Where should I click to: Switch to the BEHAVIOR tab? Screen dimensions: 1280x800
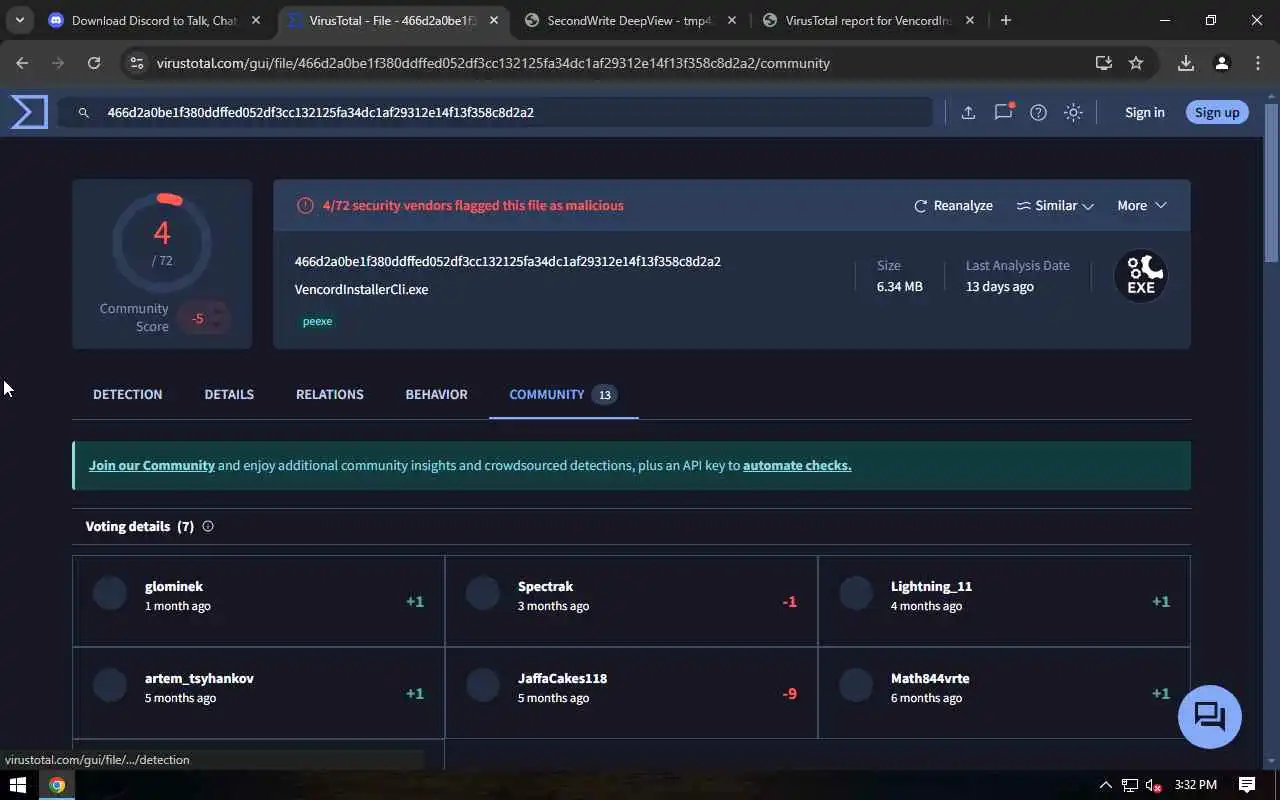coord(436,394)
